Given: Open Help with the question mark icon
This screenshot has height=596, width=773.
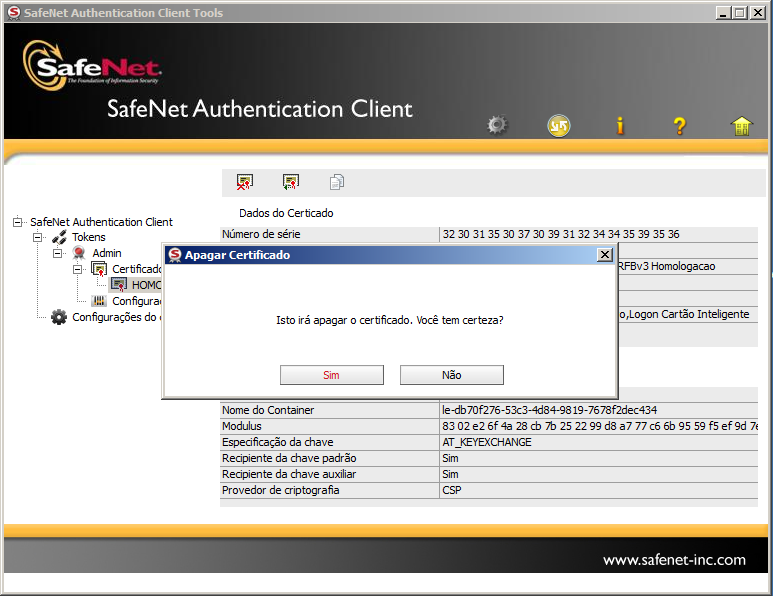Looking at the screenshot, I should pyautogui.click(x=680, y=126).
